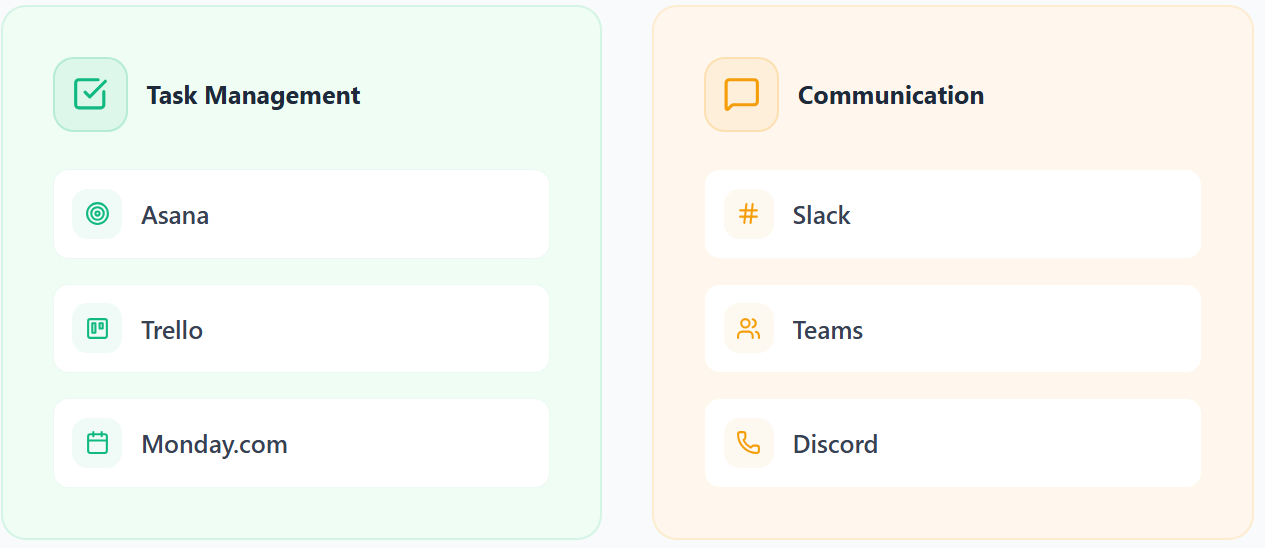Click the Discord phone icon

(748, 443)
